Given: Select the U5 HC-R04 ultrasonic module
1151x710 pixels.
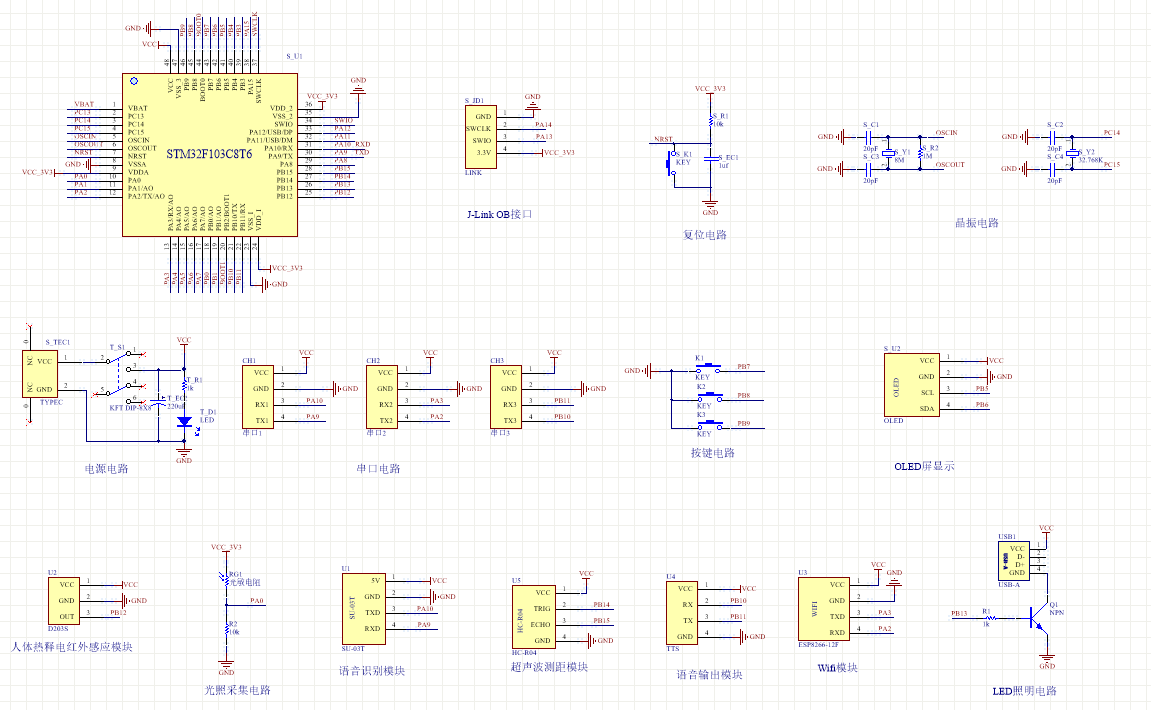Looking at the screenshot, I should click(x=533, y=617).
